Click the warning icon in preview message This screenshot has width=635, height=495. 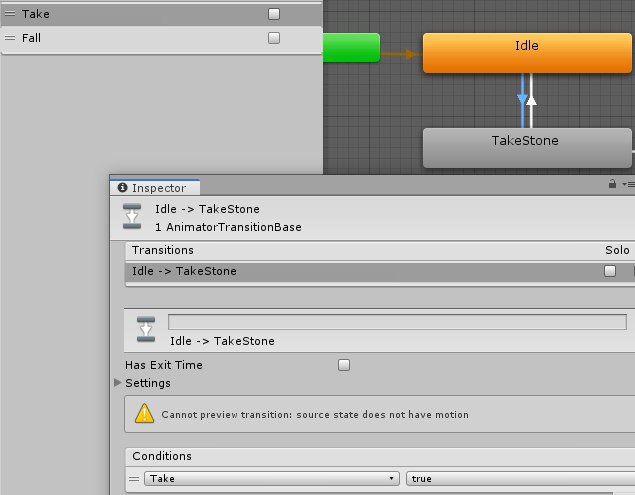[x=144, y=414]
